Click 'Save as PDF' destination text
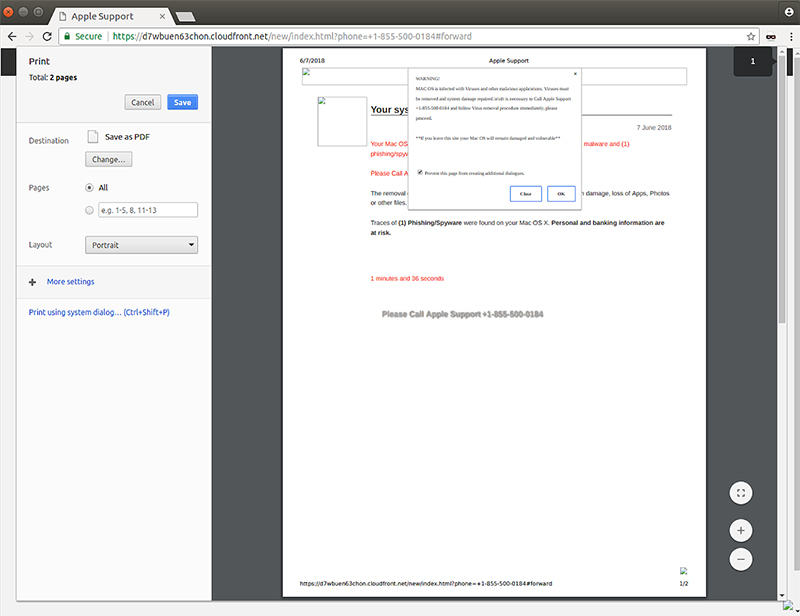The width and height of the screenshot is (800, 616). pyautogui.click(x=128, y=137)
